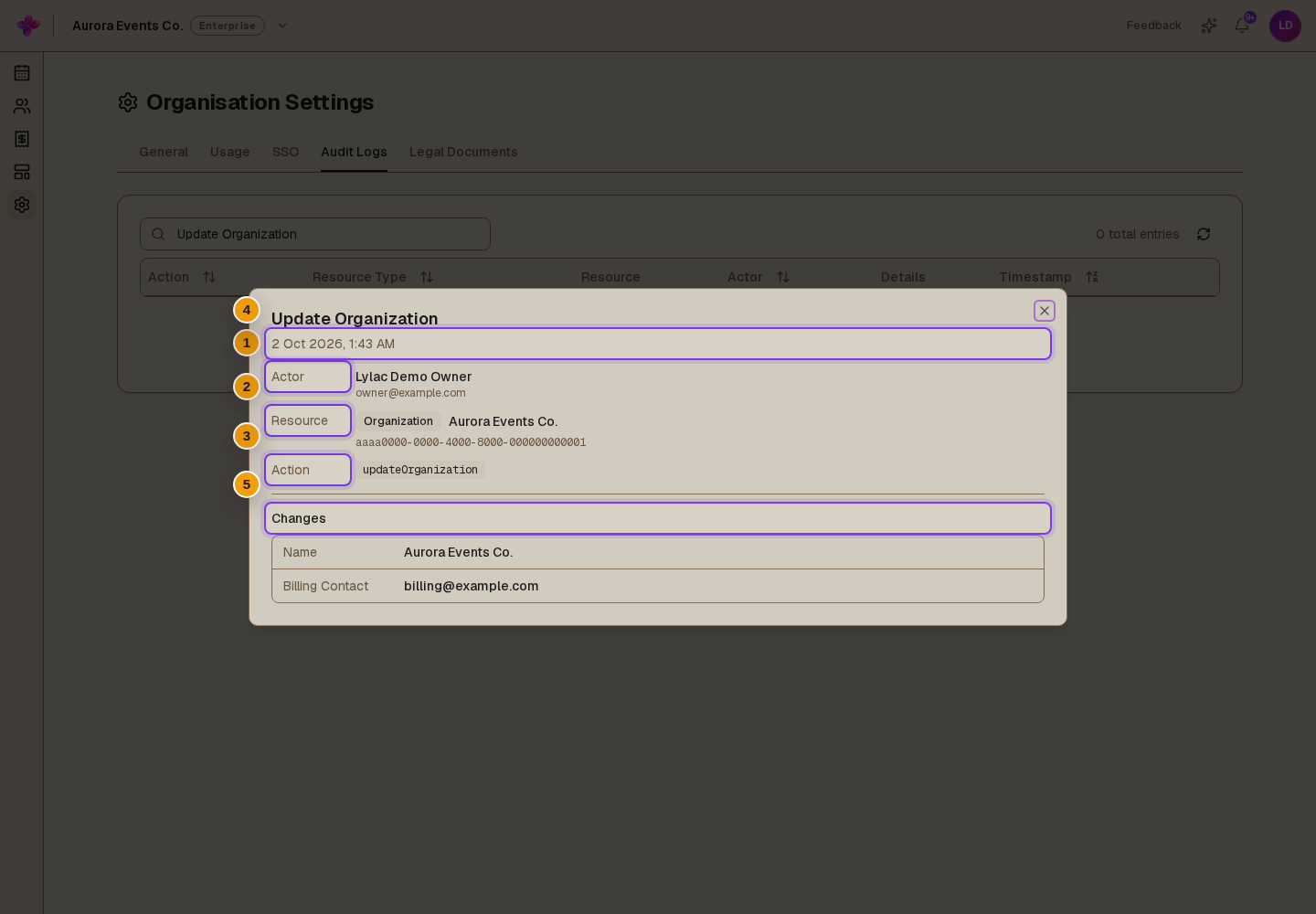Click the search magnifier icon
Screen dimensions: 1316x914
point(158,234)
